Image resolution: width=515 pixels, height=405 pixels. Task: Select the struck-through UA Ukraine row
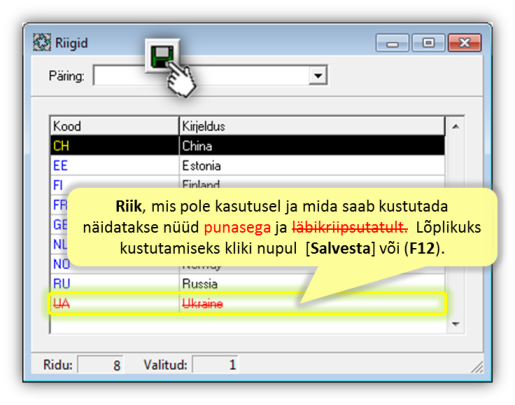point(247,303)
